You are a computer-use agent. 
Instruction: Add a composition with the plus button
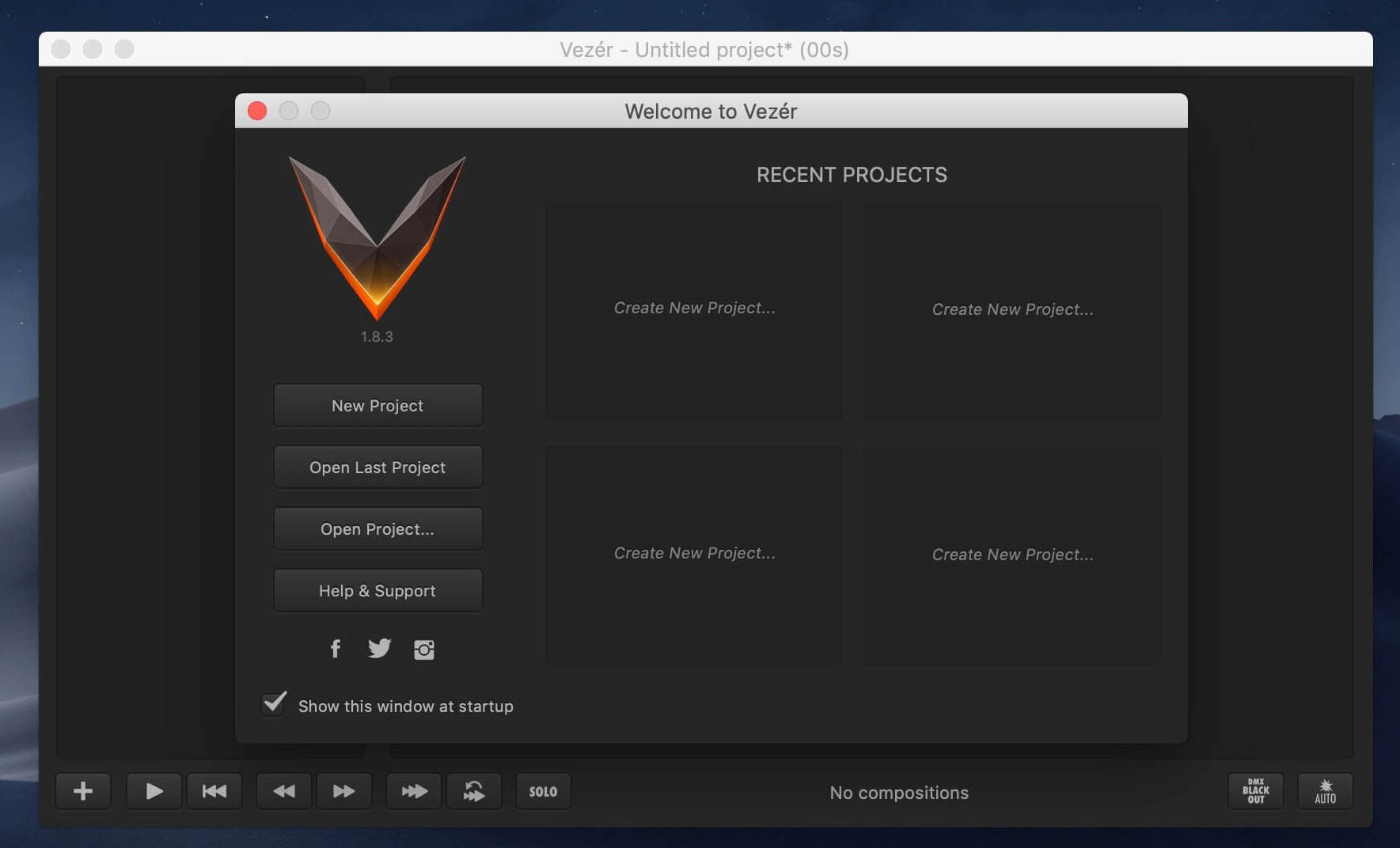tap(83, 791)
